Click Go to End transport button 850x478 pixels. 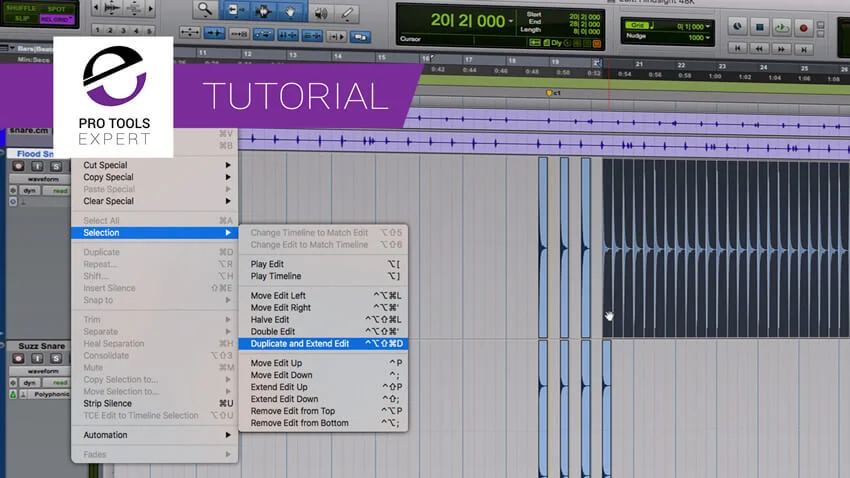804,50
